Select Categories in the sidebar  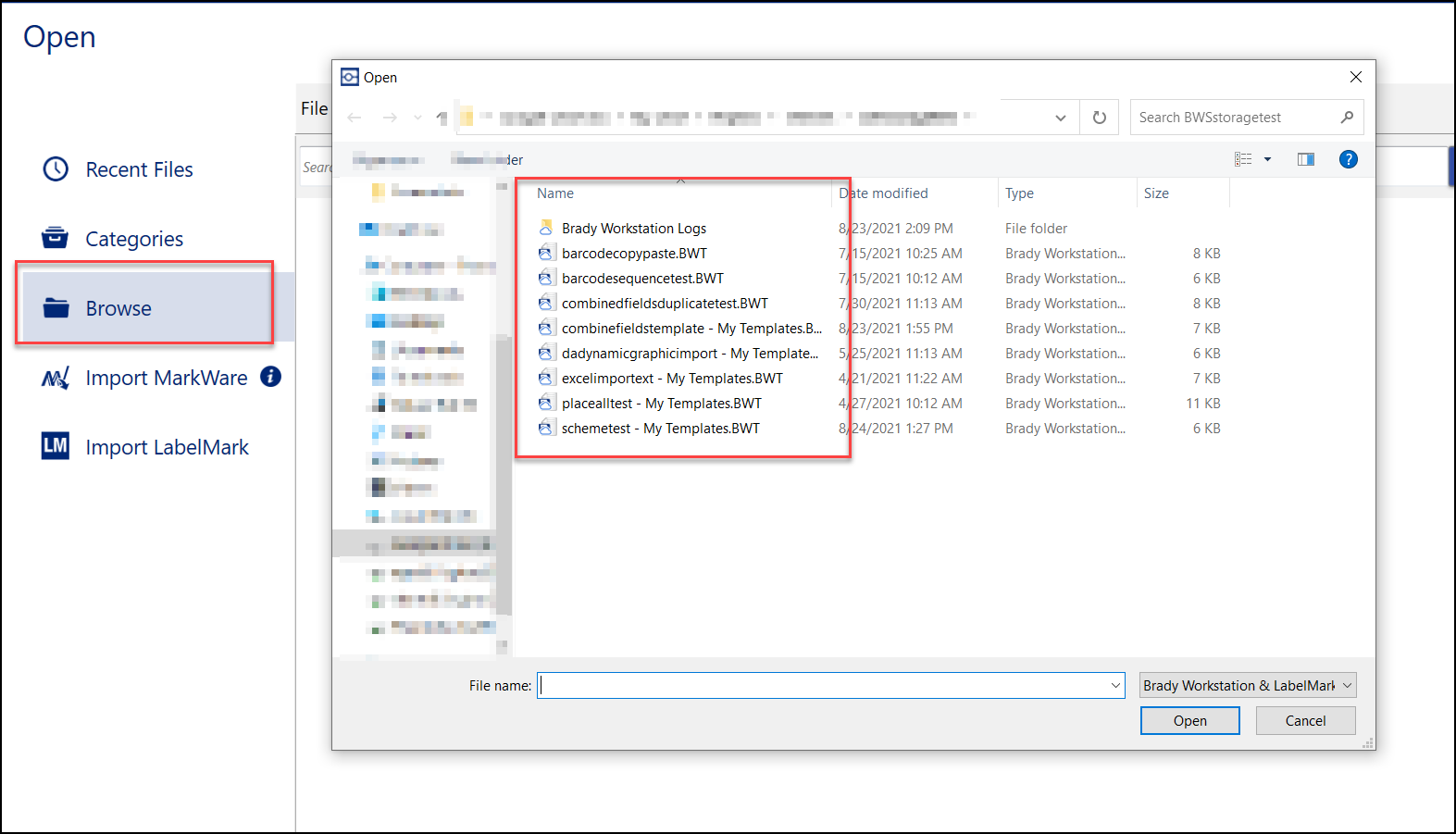coord(134,239)
